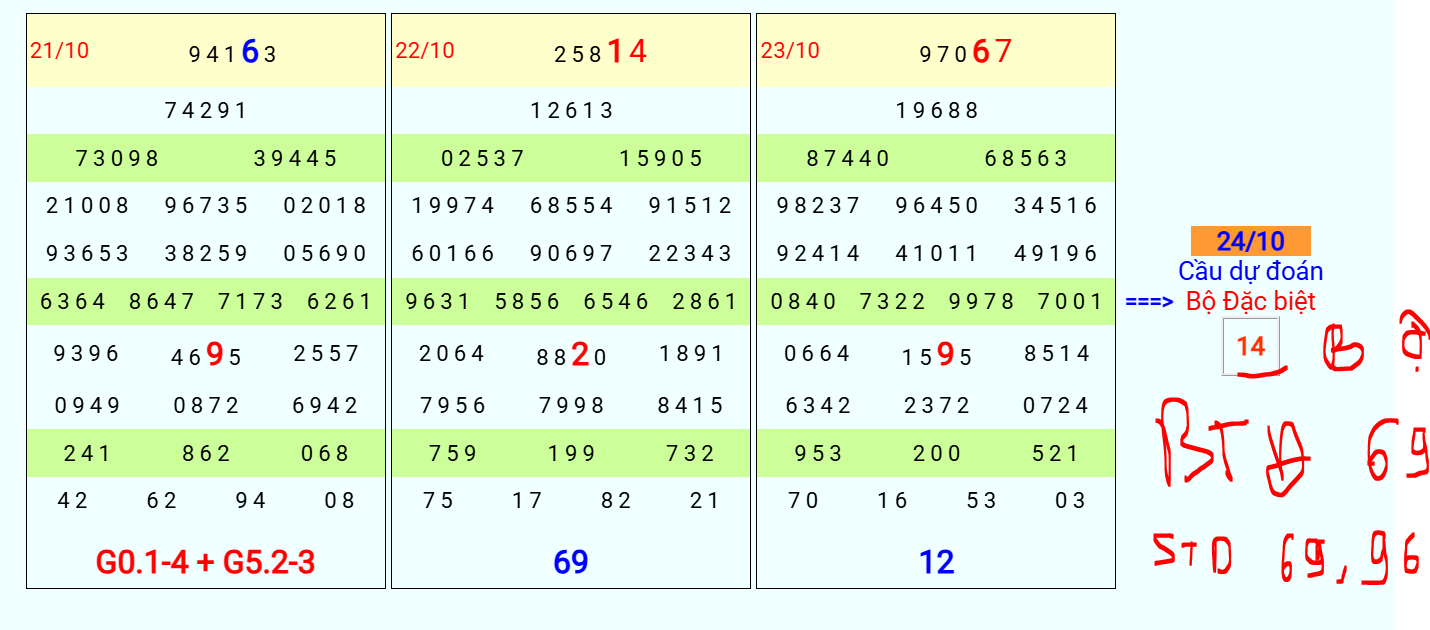Click the three-digit number 862
The height and width of the screenshot is (630, 1430).
tap(207, 454)
